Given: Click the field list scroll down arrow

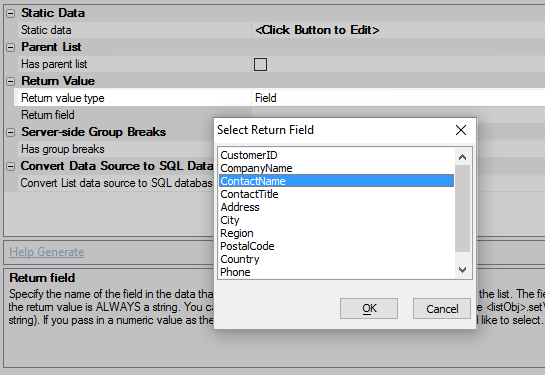Looking at the screenshot, I should [x=462, y=270].
